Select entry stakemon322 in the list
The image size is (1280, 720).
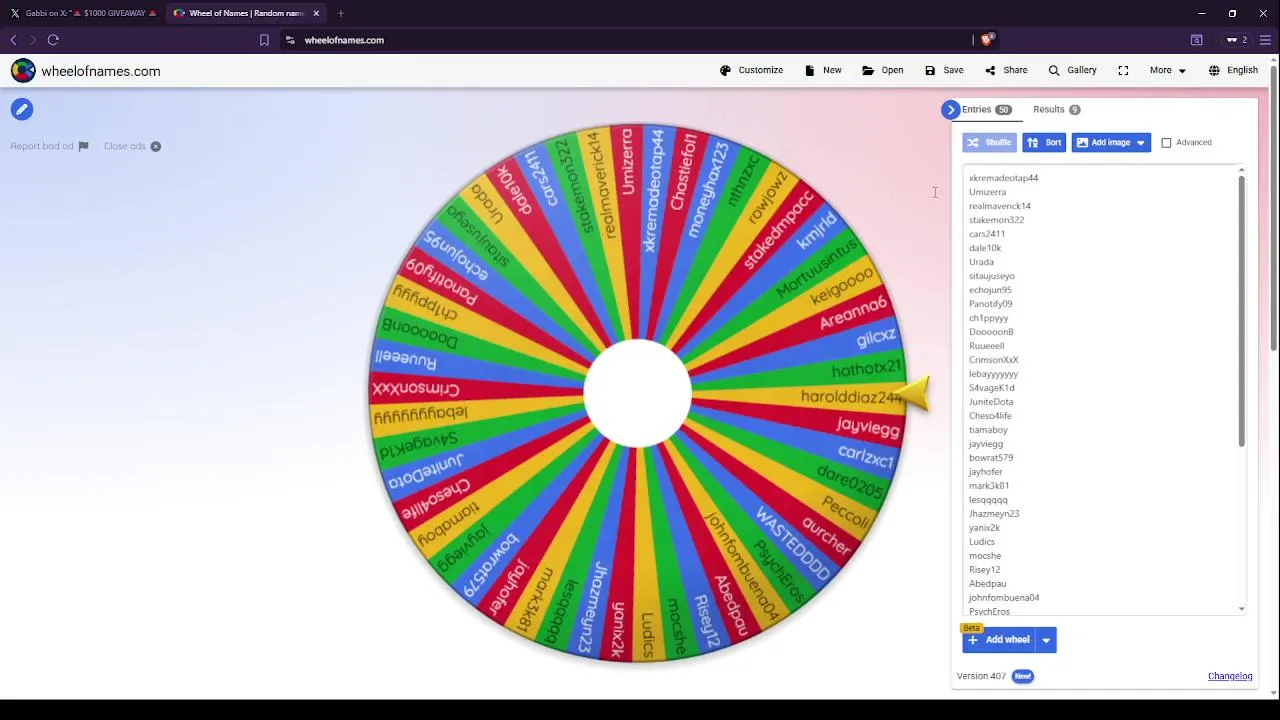point(996,220)
